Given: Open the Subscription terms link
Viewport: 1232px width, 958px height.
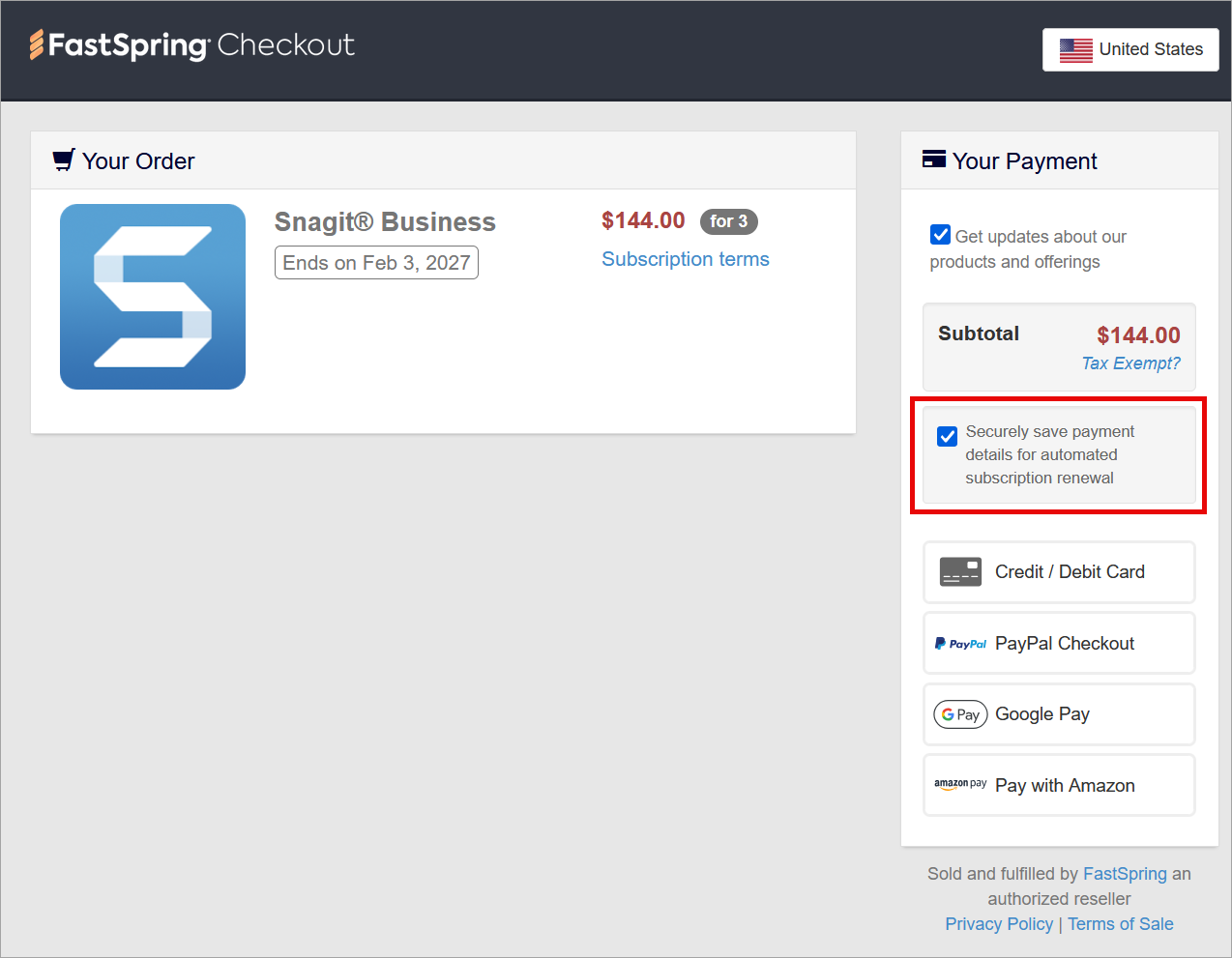Looking at the screenshot, I should (685, 259).
